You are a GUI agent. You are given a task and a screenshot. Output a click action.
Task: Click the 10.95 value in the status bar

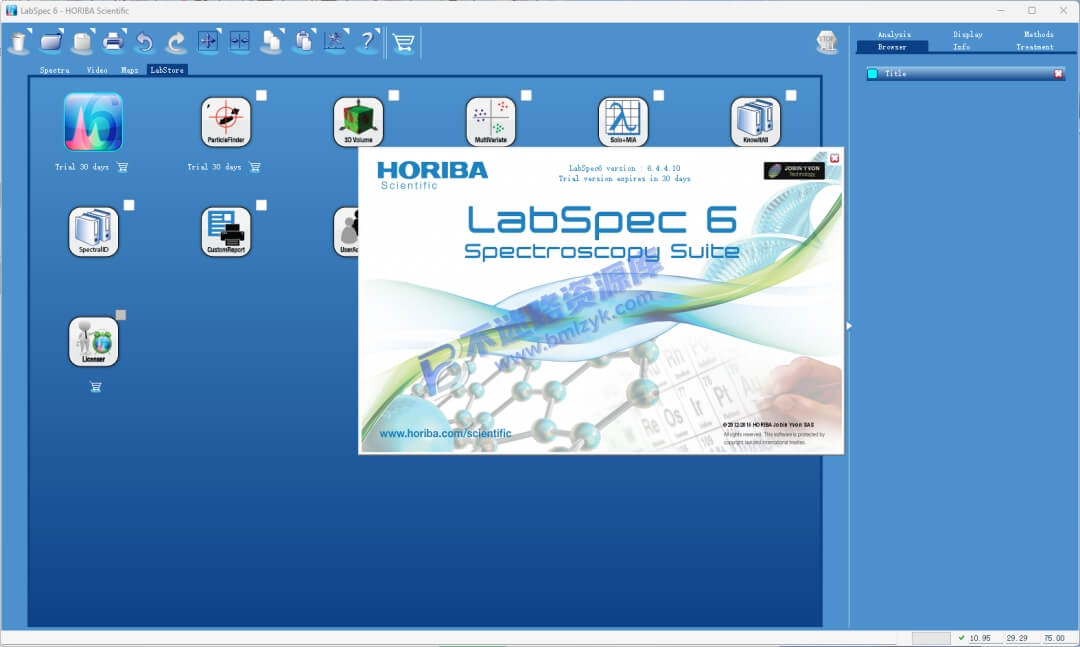tap(979, 638)
